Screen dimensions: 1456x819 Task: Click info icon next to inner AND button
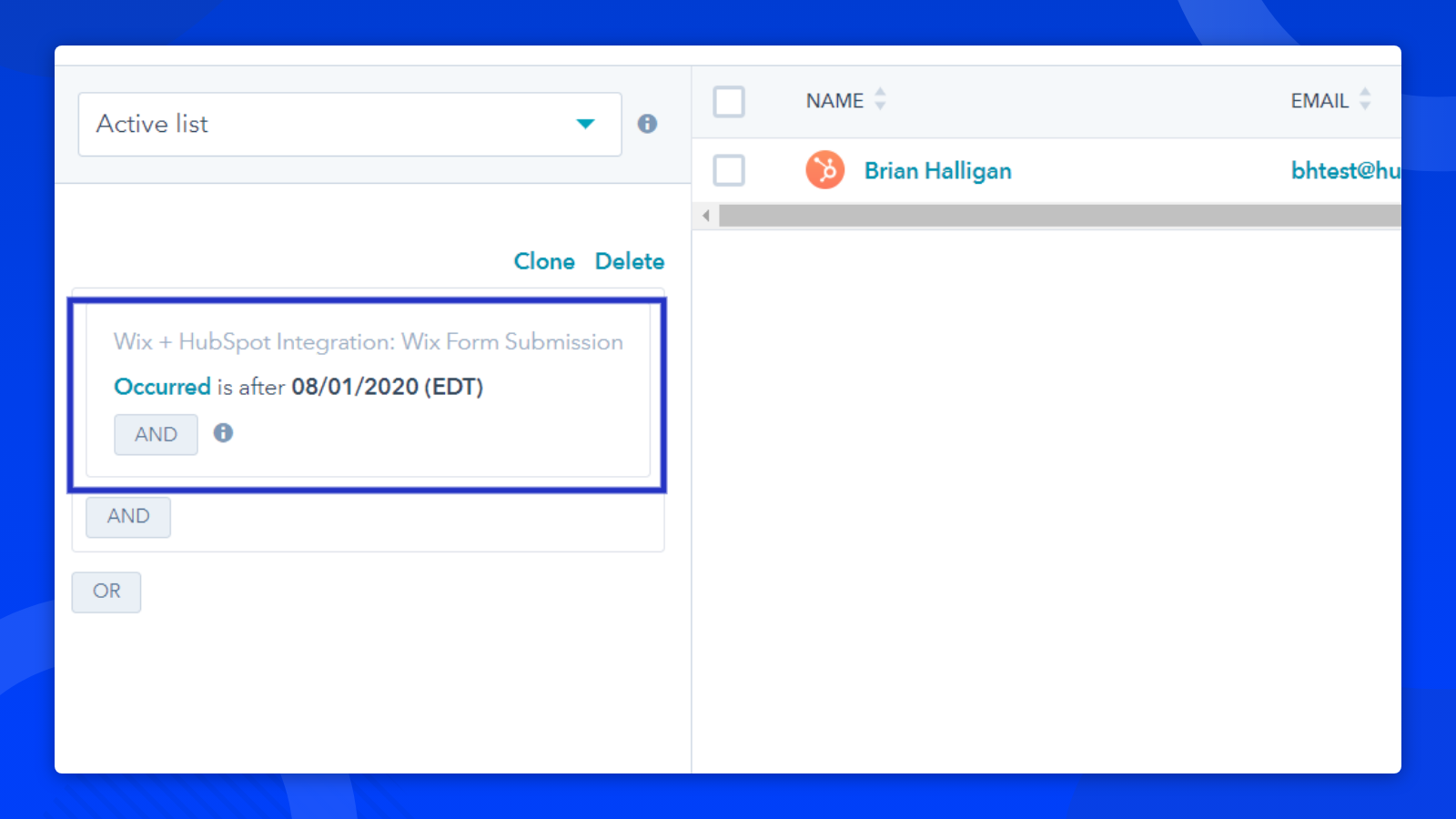pyautogui.click(x=223, y=433)
